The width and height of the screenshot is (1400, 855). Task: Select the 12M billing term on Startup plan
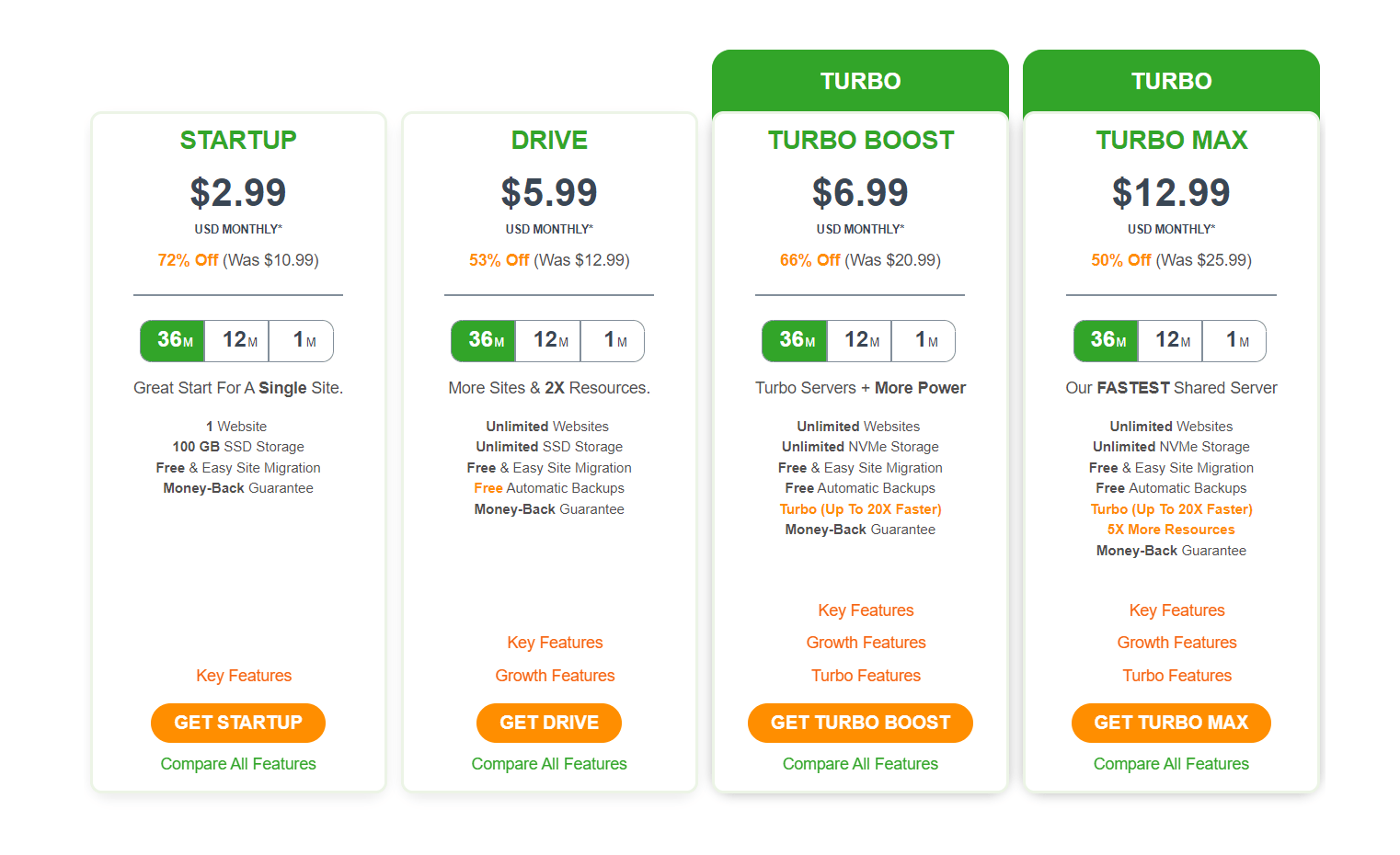(236, 340)
